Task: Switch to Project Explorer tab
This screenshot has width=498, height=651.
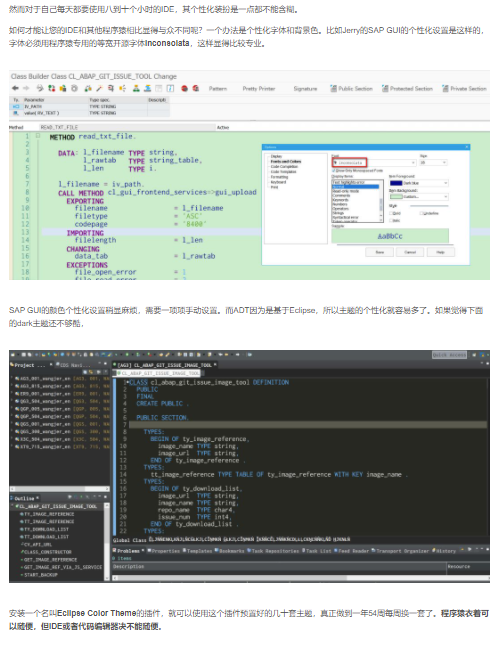Action: pyautogui.click(x=30, y=365)
